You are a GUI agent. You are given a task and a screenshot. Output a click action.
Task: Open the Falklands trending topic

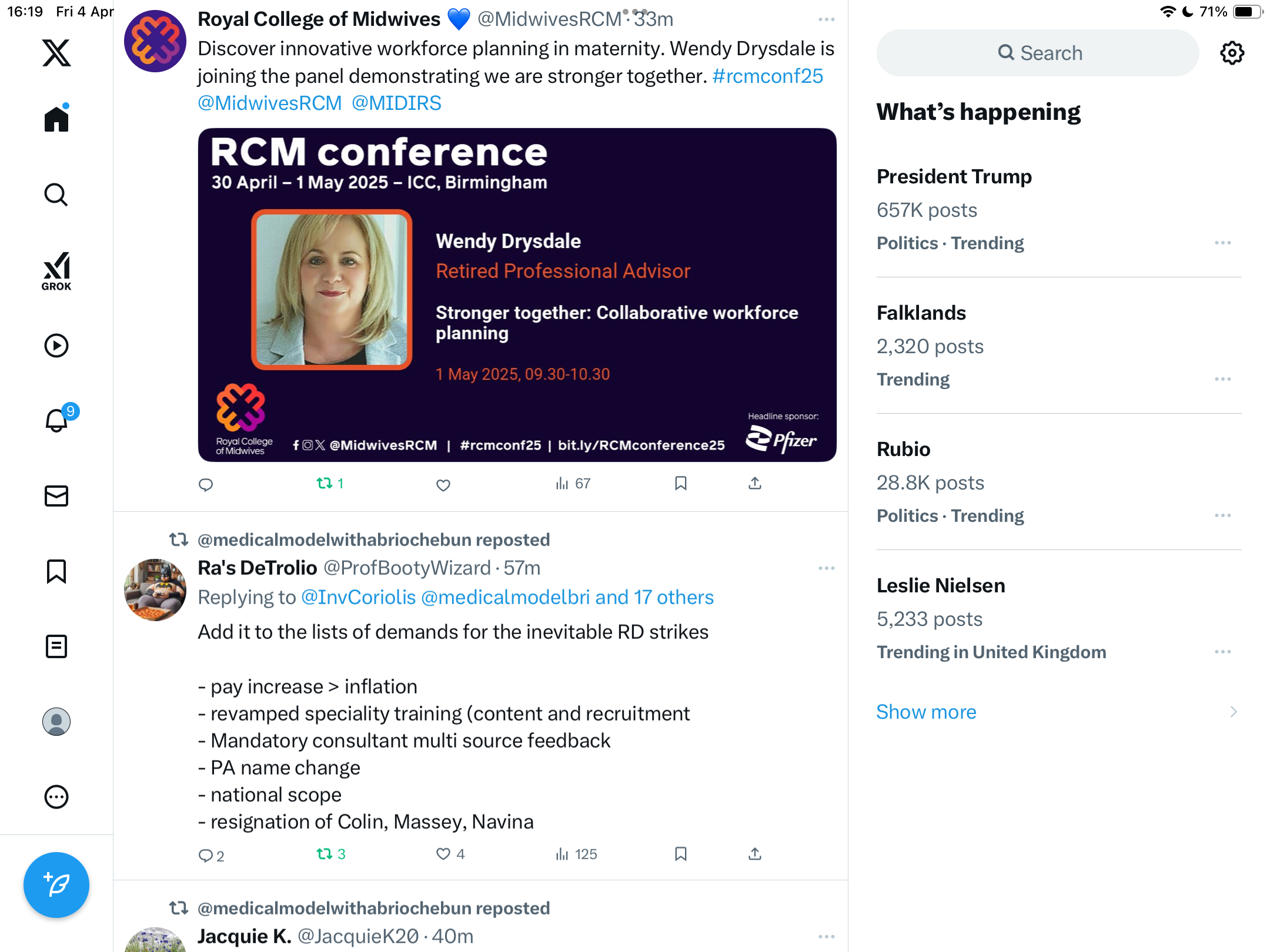click(x=1059, y=346)
